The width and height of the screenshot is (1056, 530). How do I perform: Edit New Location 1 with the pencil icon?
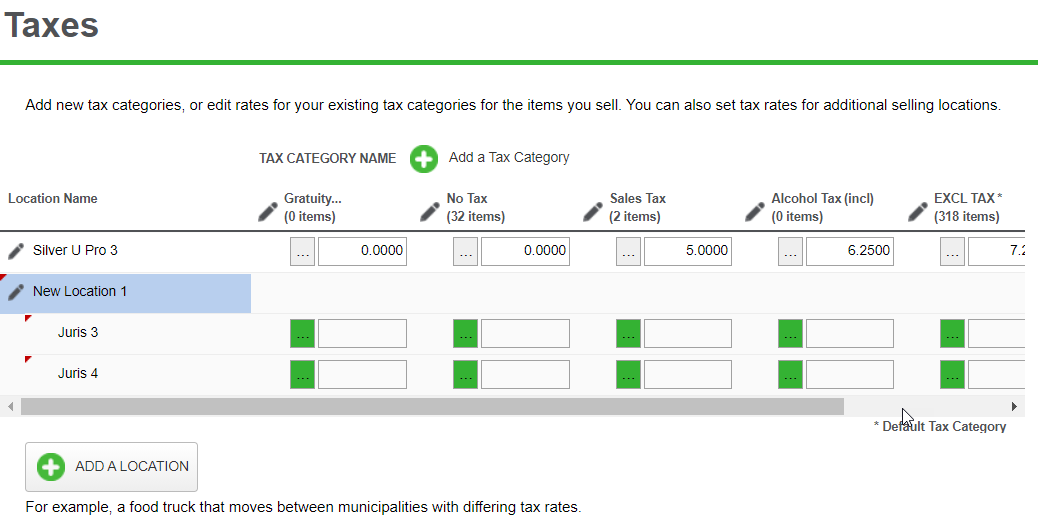point(16,292)
